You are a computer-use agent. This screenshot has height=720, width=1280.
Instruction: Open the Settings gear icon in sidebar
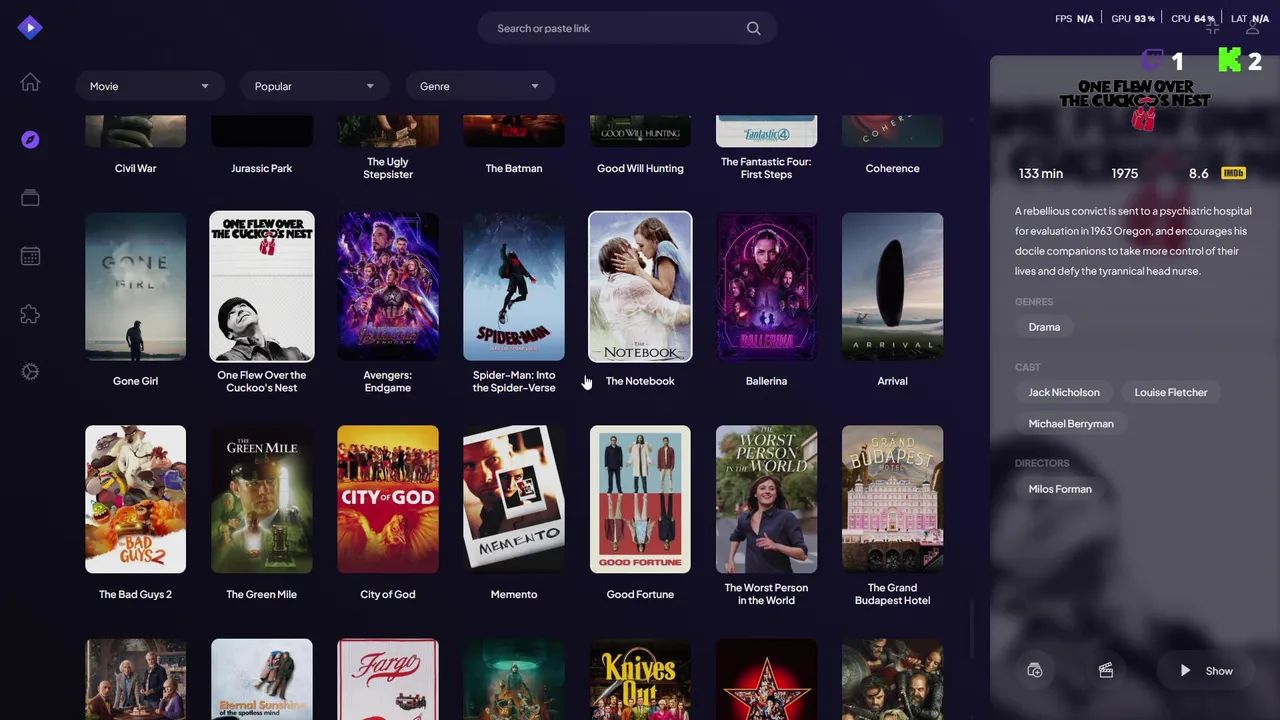[x=30, y=372]
